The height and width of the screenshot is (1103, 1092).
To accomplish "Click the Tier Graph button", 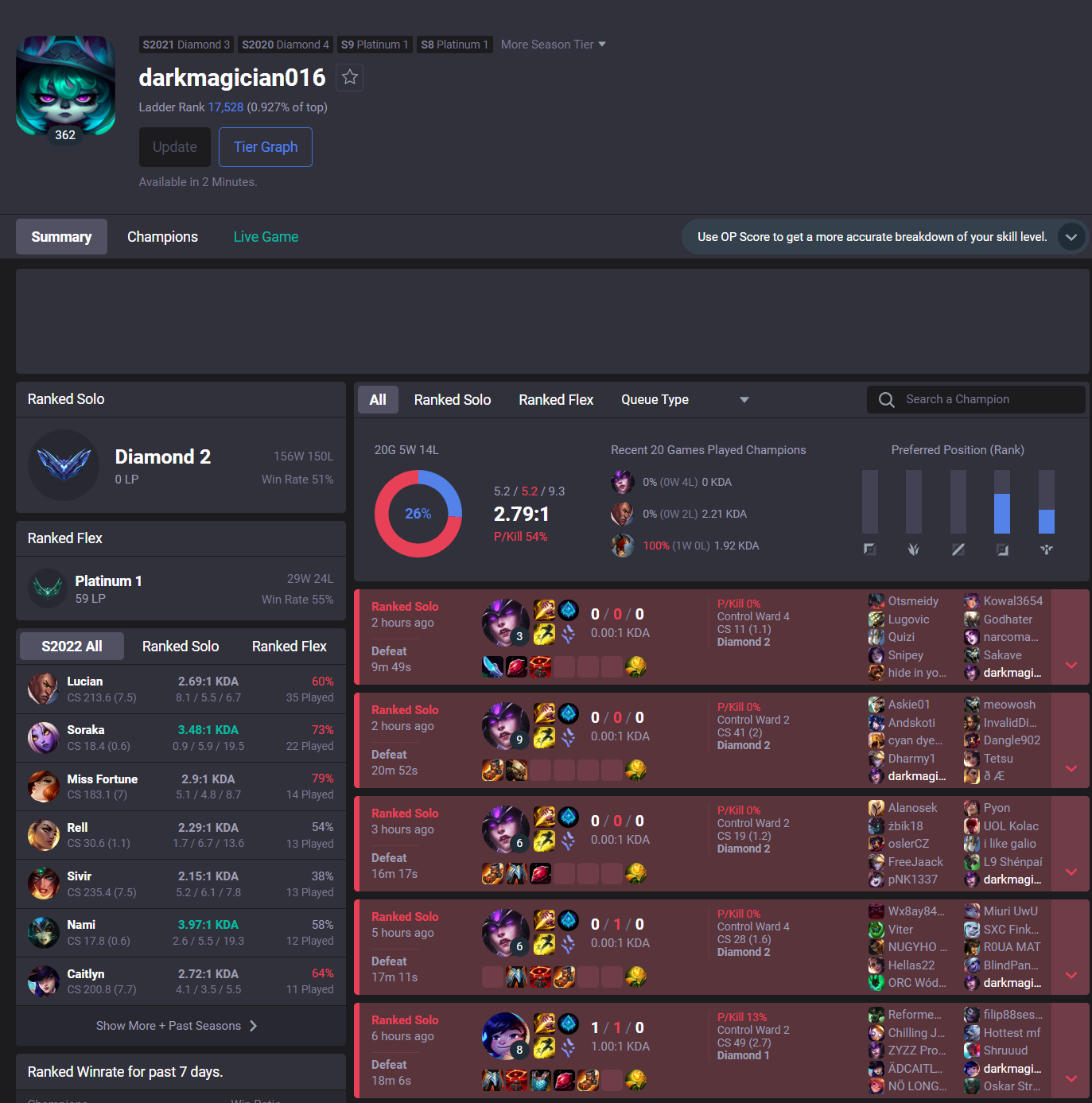I will coord(266,147).
